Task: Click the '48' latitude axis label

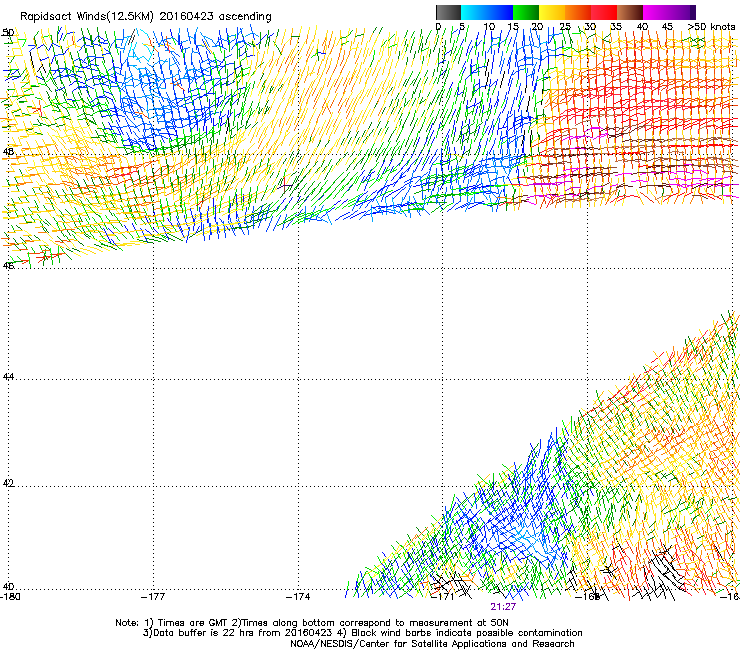Action: point(8,152)
